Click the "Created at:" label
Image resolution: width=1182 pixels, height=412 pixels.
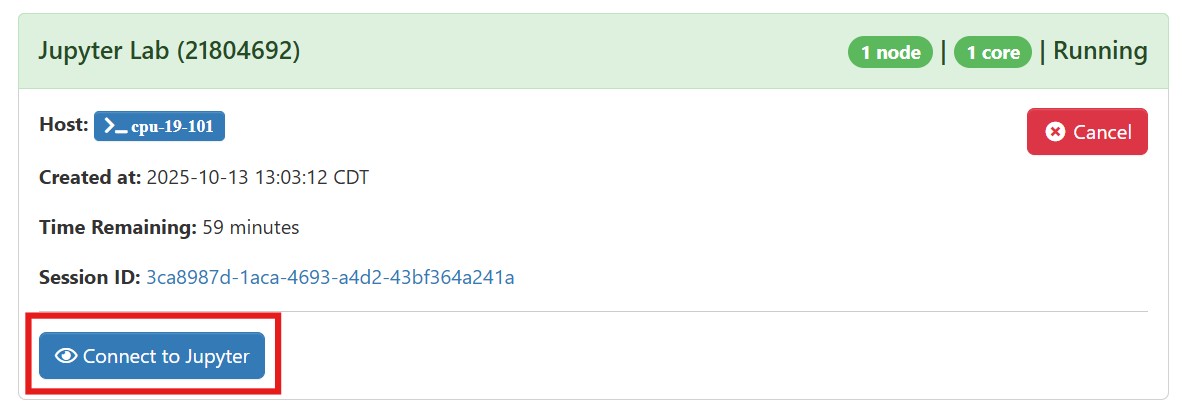coord(89,178)
